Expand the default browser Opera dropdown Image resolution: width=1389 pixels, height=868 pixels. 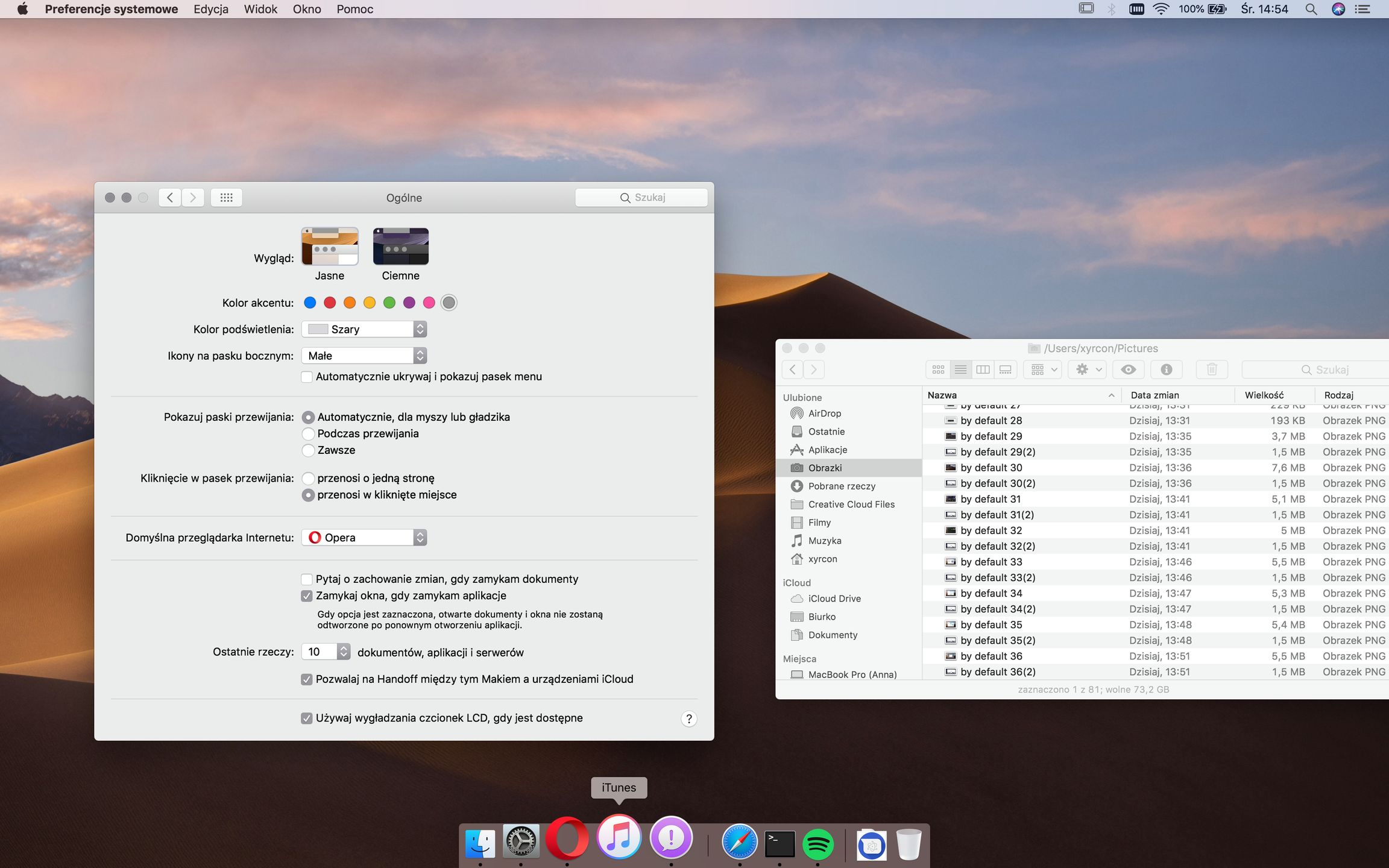pos(364,538)
